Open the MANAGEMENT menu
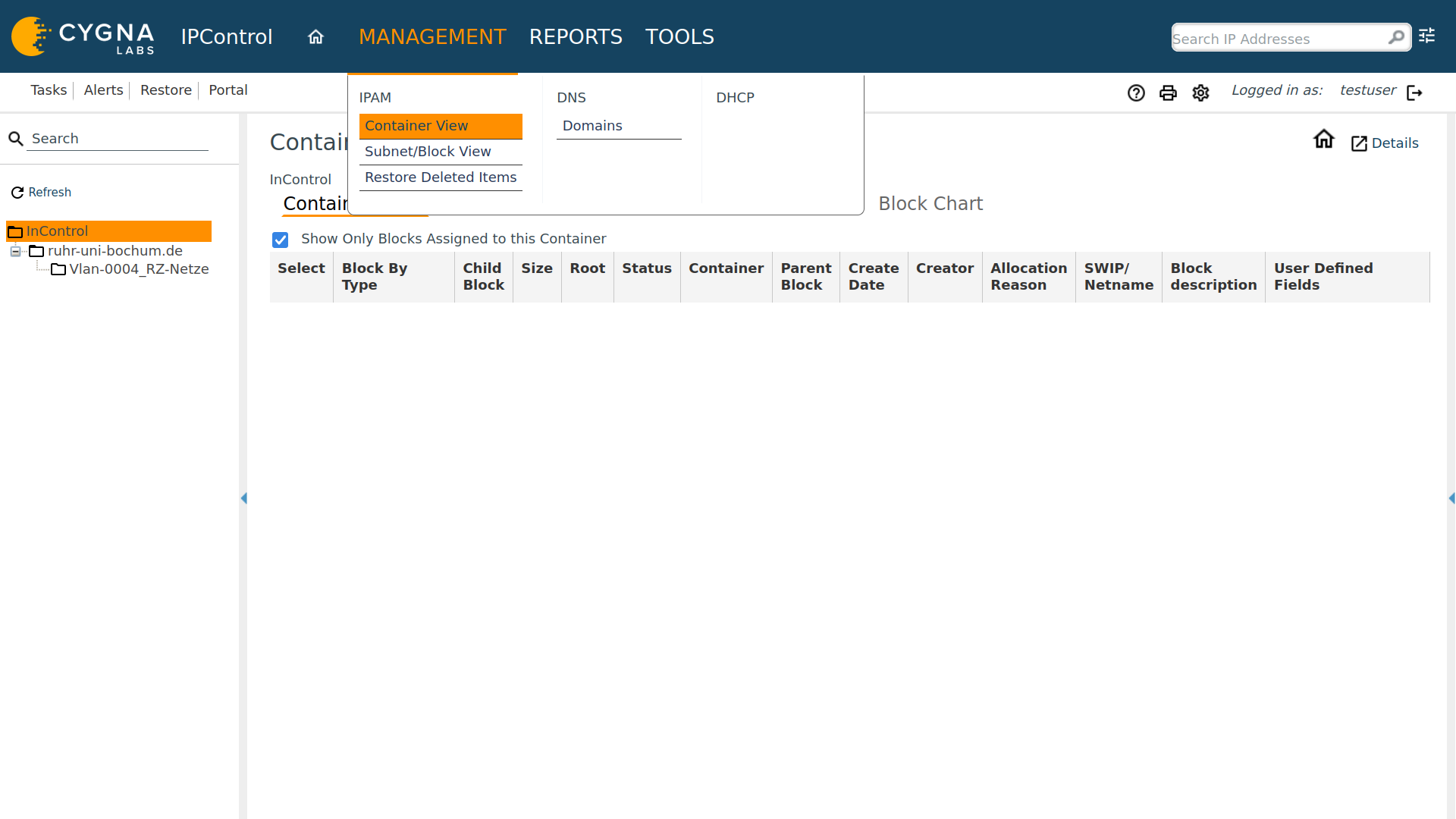 pos(432,36)
